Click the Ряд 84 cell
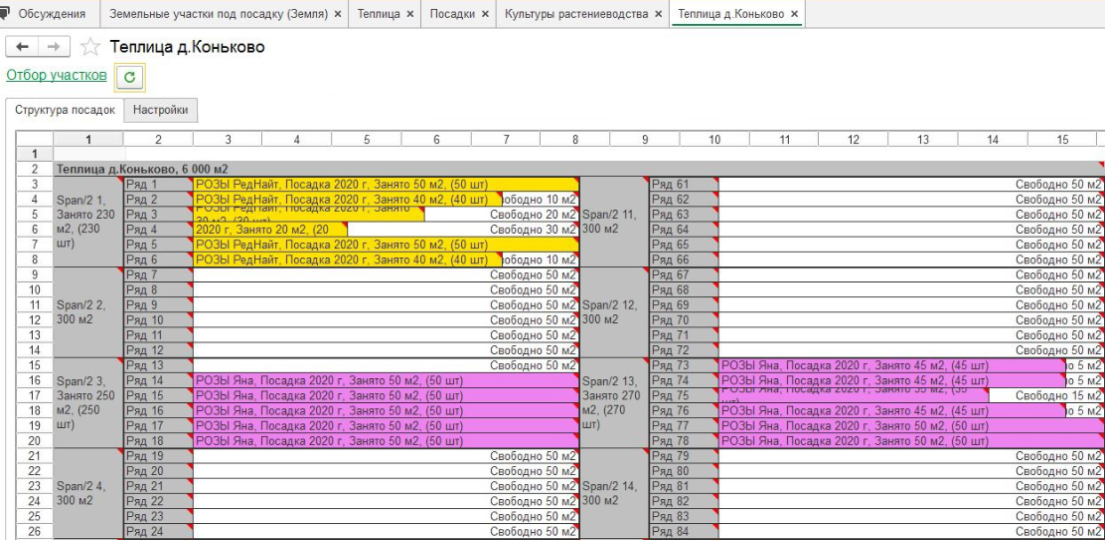 (684, 531)
